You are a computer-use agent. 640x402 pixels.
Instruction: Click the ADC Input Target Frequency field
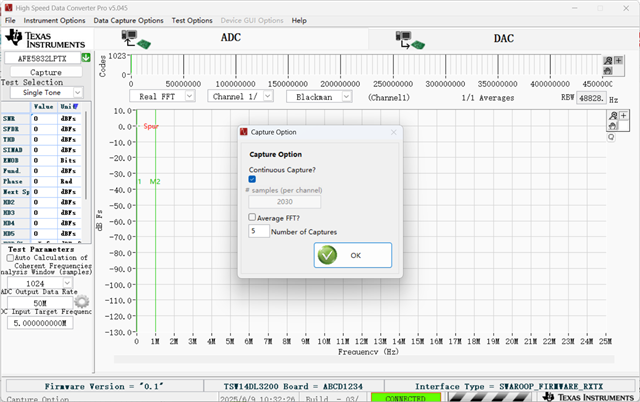pos(40,323)
